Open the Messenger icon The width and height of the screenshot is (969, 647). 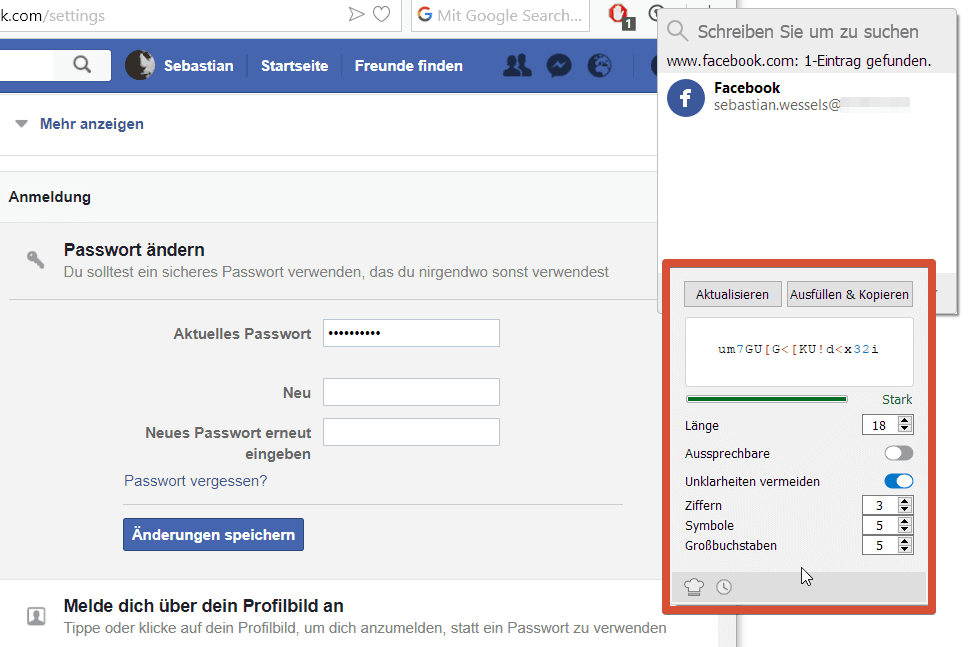click(559, 66)
